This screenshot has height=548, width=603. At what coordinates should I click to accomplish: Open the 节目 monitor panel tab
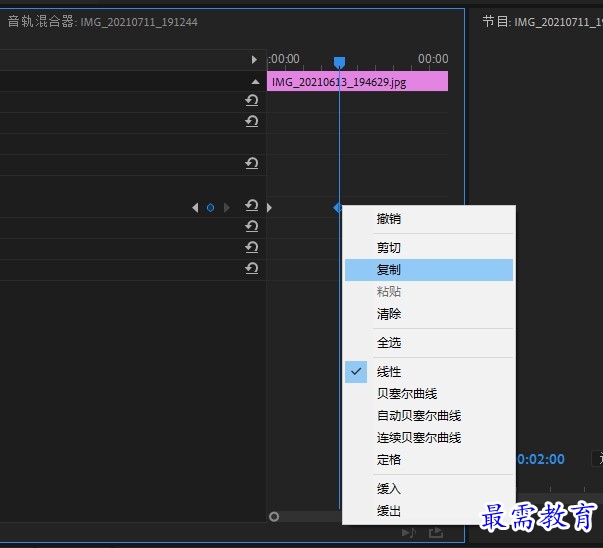point(542,22)
